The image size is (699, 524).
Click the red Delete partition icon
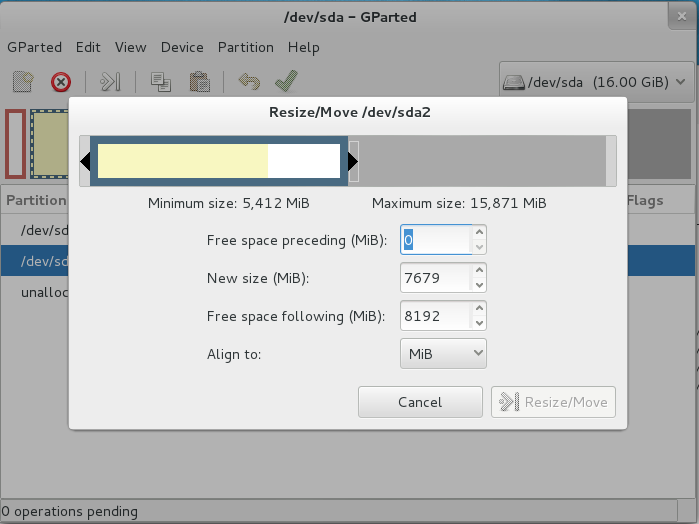click(61, 82)
